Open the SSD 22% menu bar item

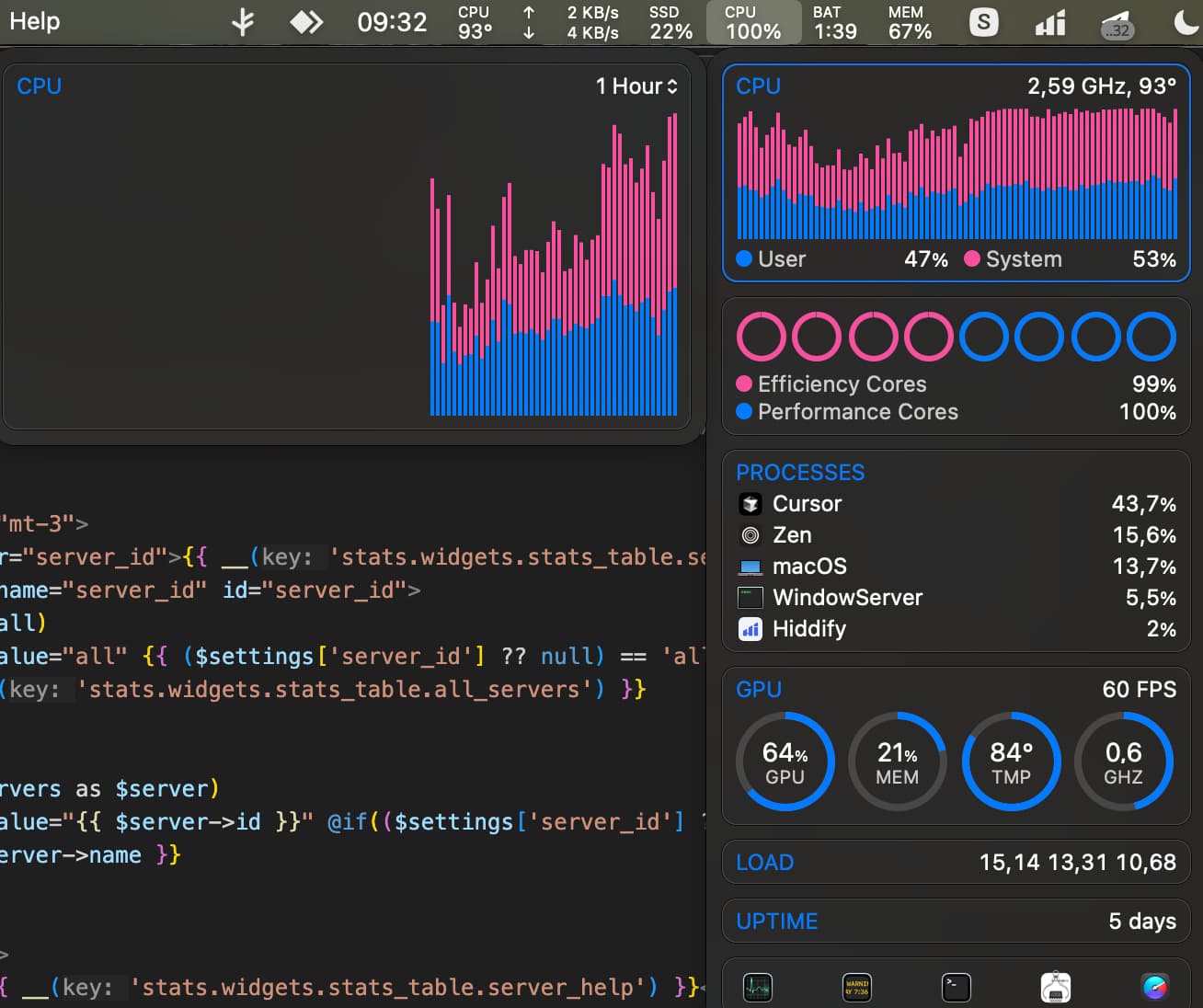(x=670, y=22)
